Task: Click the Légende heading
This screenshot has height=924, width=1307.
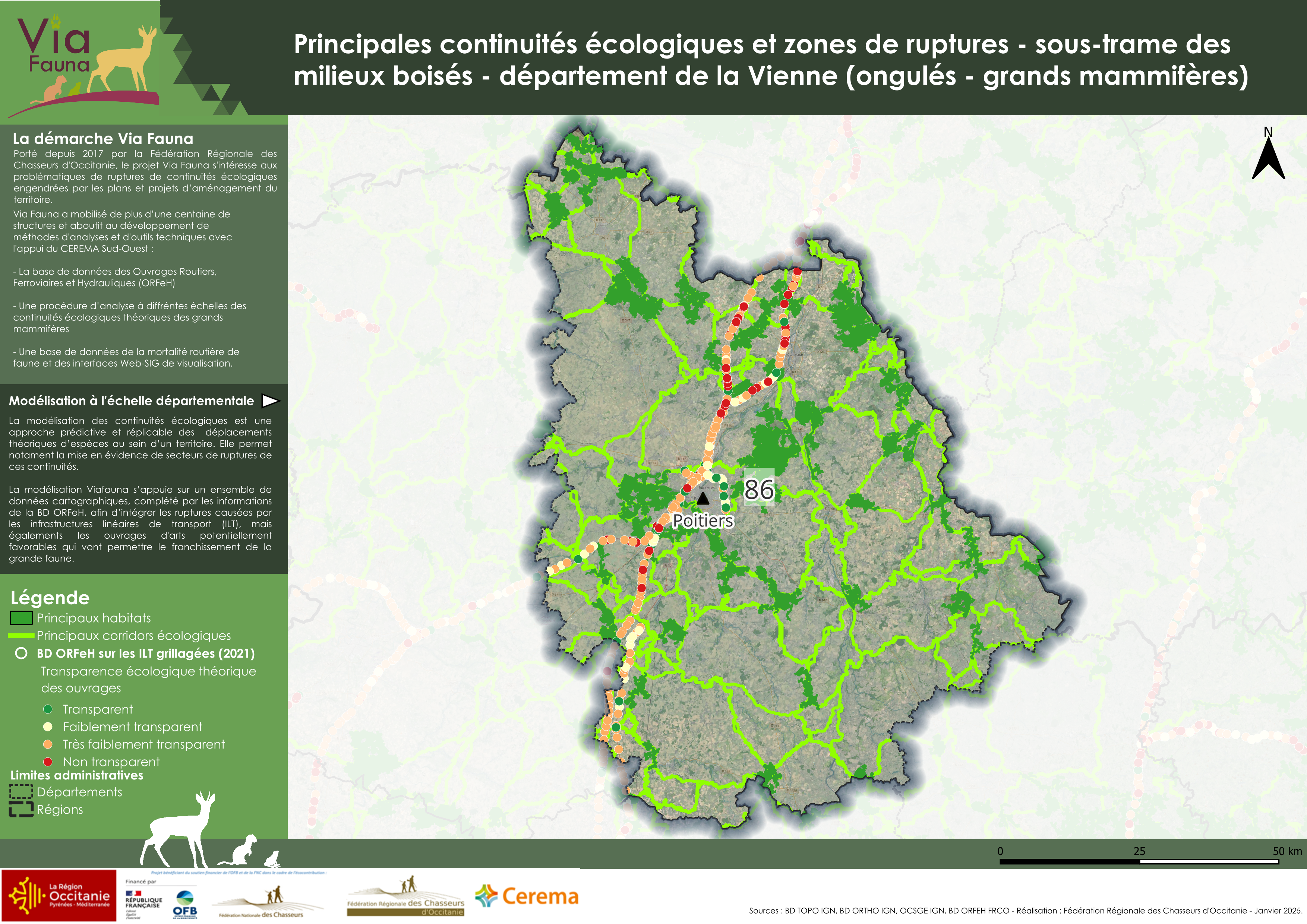Action: [50, 598]
